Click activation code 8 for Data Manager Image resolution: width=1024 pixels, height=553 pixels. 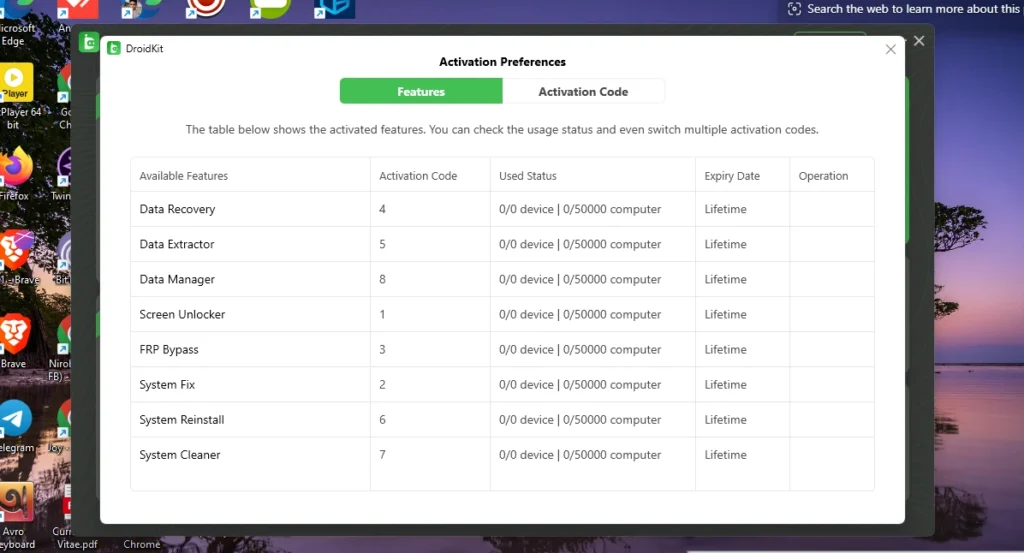pyautogui.click(x=382, y=279)
